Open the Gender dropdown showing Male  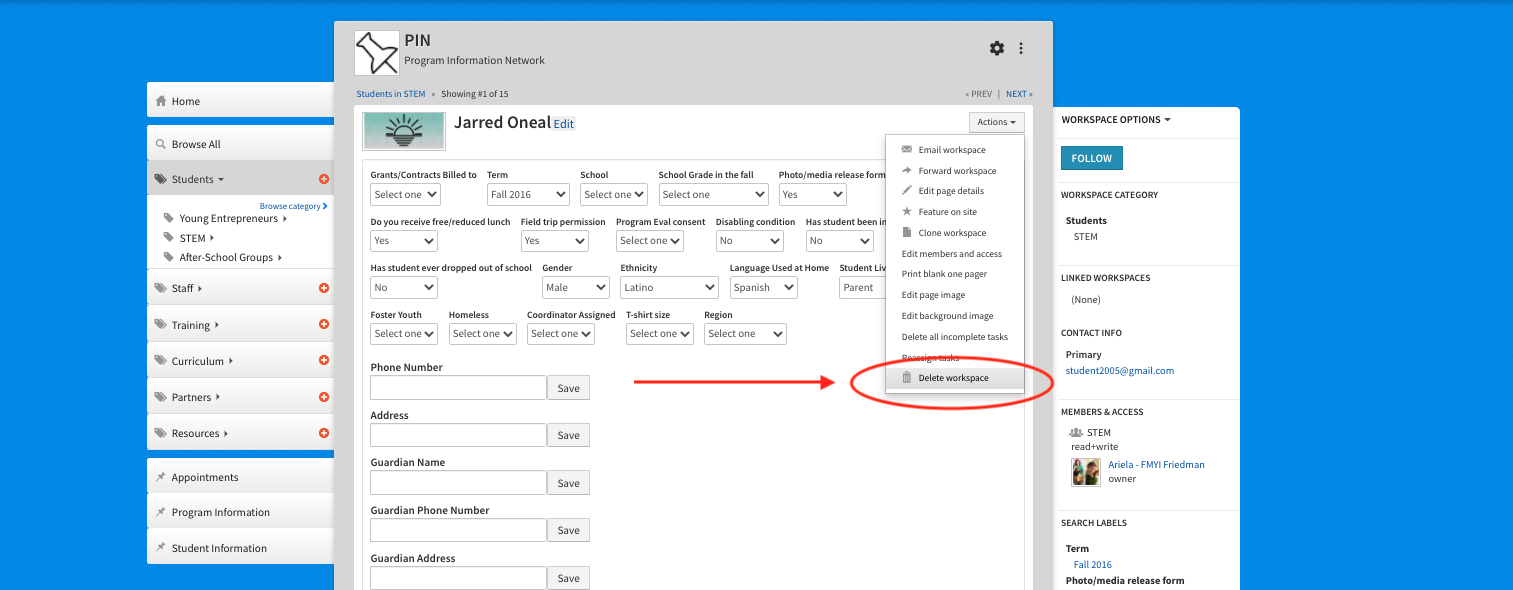575,287
